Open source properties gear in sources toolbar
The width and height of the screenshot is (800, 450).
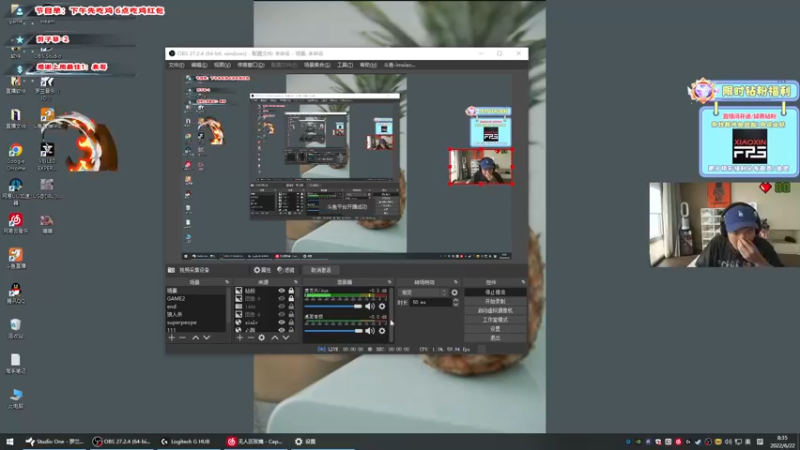pos(262,338)
